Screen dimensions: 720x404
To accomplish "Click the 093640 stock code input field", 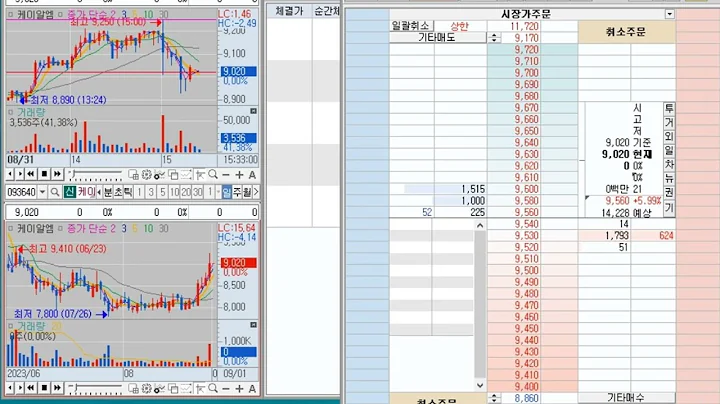I will [22, 192].
